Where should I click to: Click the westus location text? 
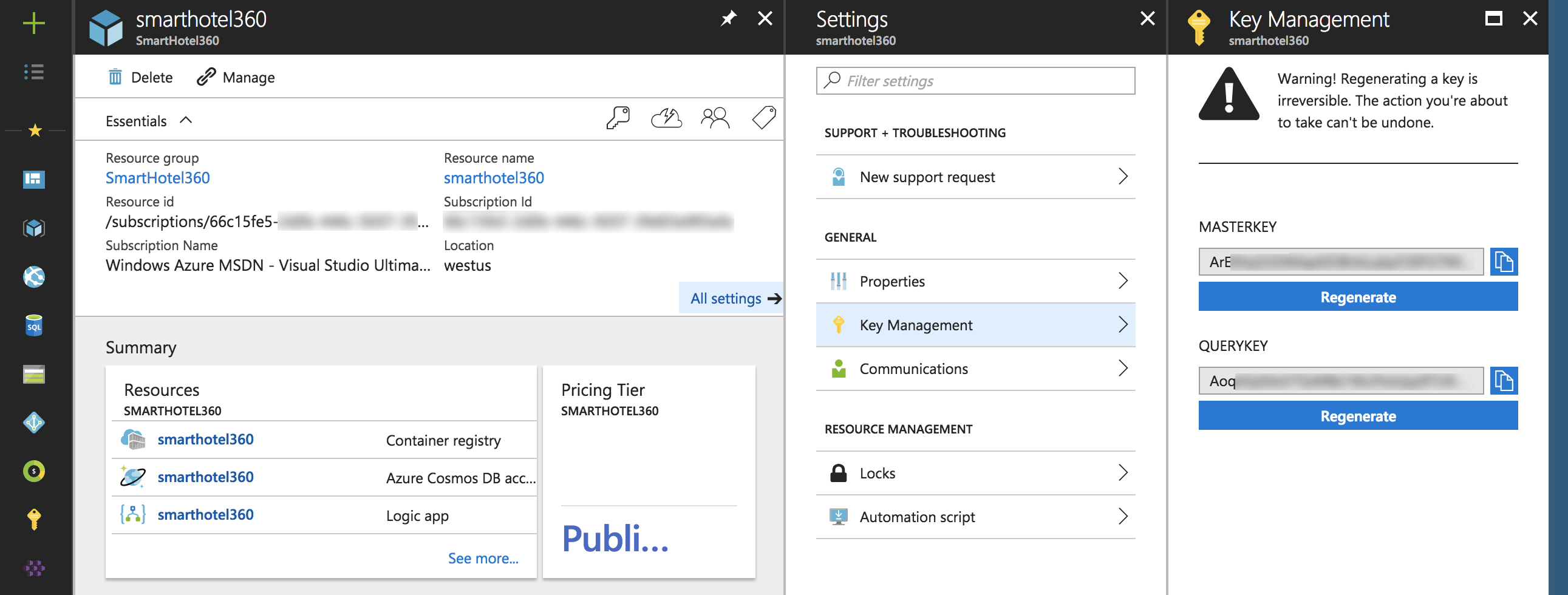pyautogui.click(x=468, y=265)
